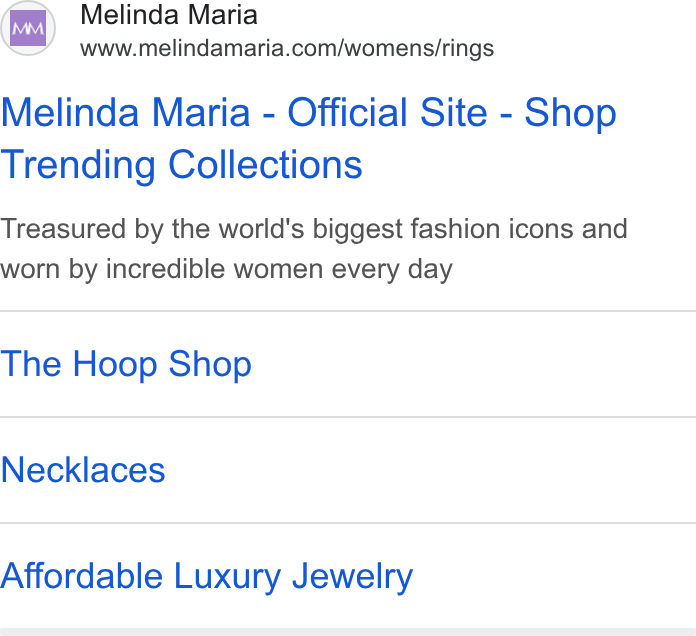Click 'Official Site' in the blue headline

(388, 112)
